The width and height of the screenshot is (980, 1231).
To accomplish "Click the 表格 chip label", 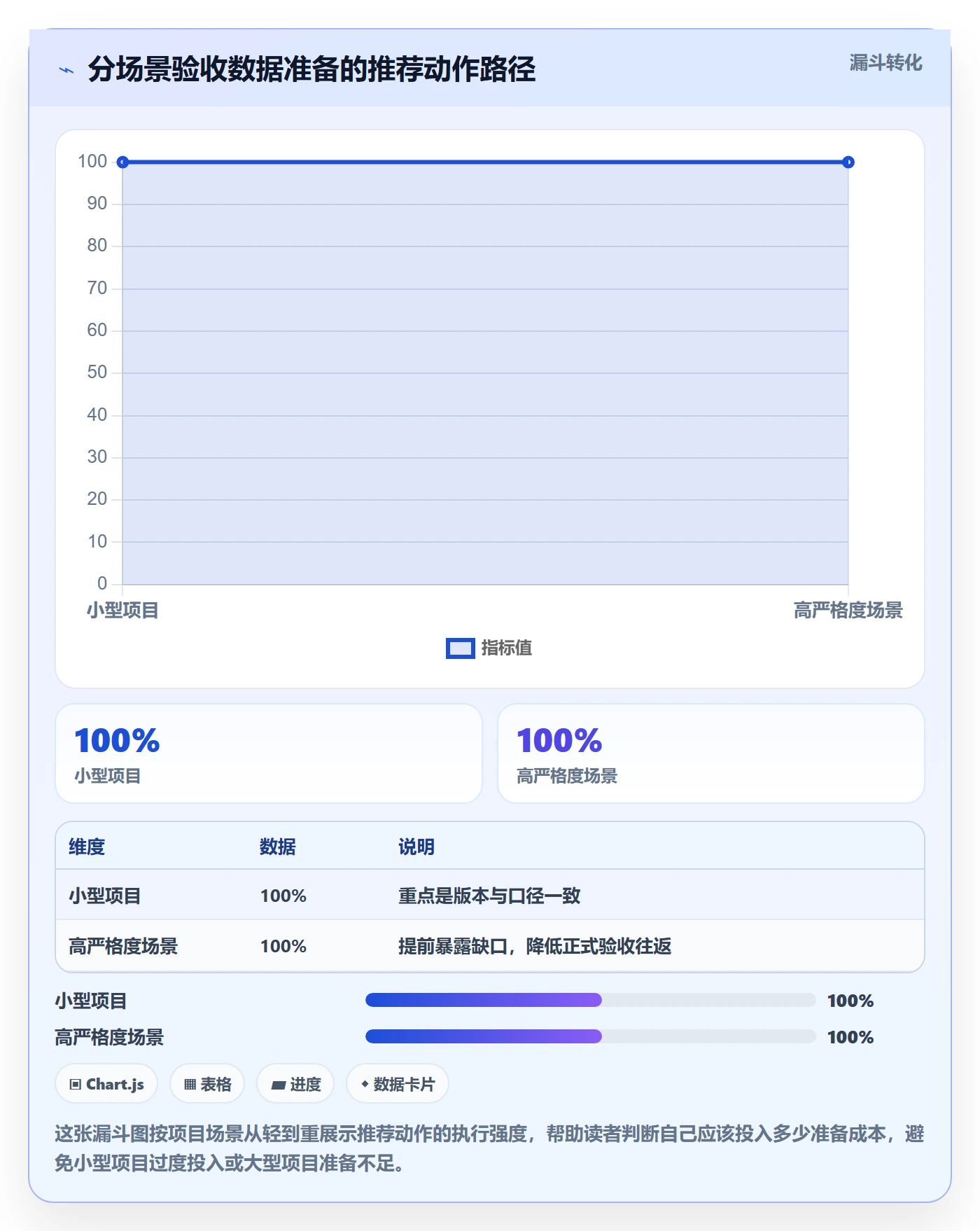I will pos(216,1085).
